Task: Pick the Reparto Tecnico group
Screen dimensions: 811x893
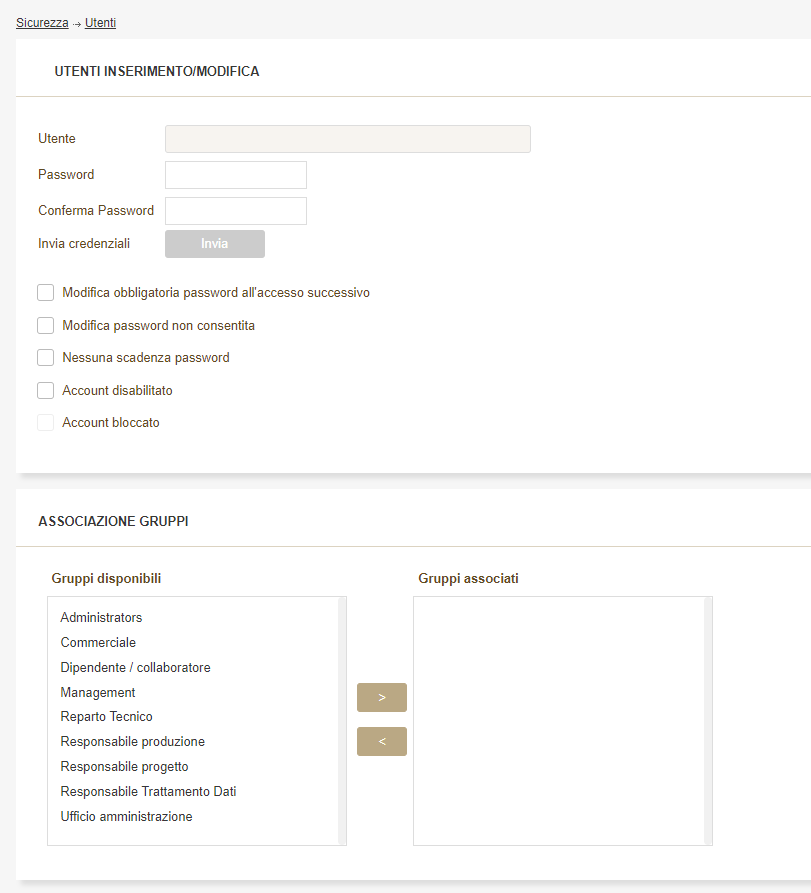Action: (x=106, y=717)
